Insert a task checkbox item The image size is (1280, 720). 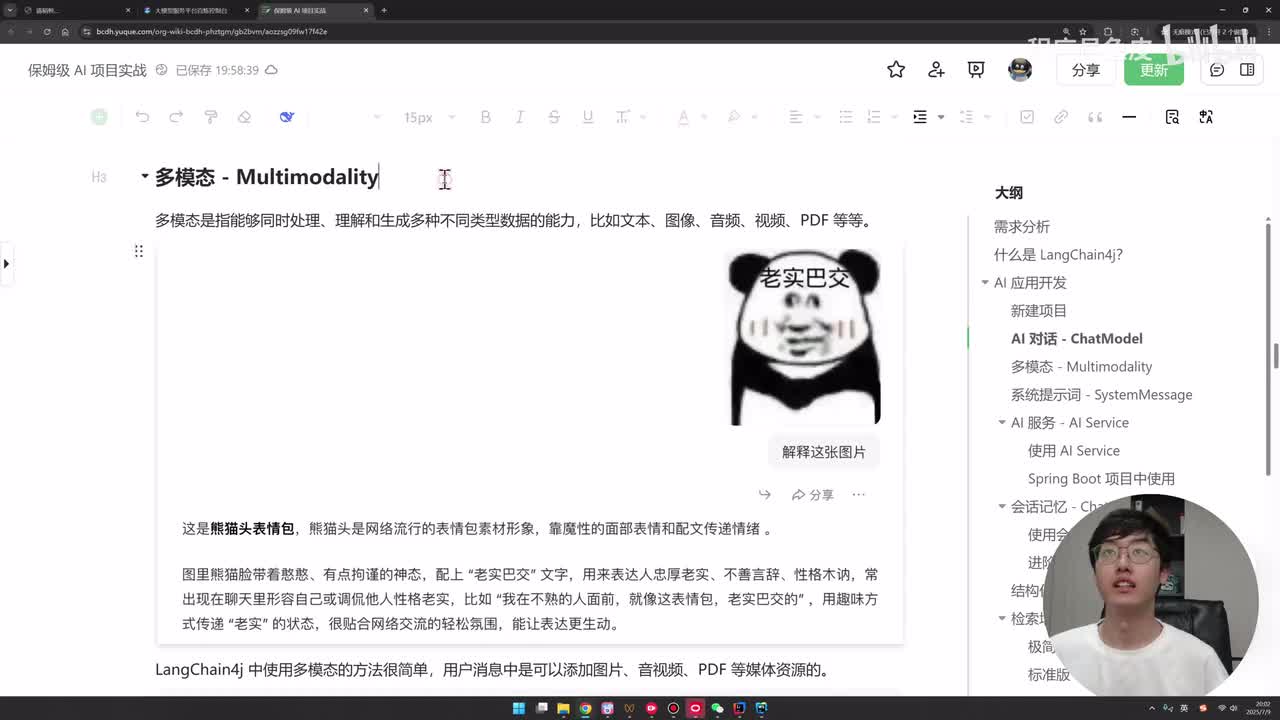(1027, 117)
